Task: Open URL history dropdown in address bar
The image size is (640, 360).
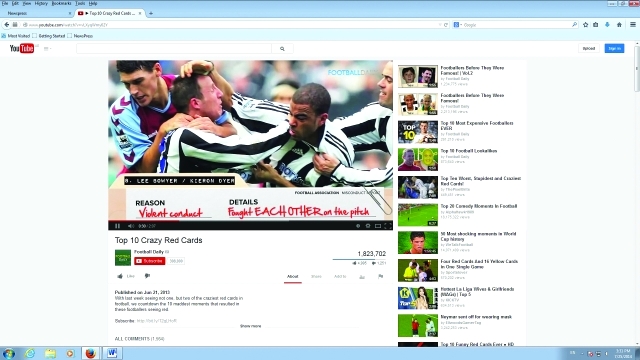Action: pyautogui.click(x=440, y=24)
